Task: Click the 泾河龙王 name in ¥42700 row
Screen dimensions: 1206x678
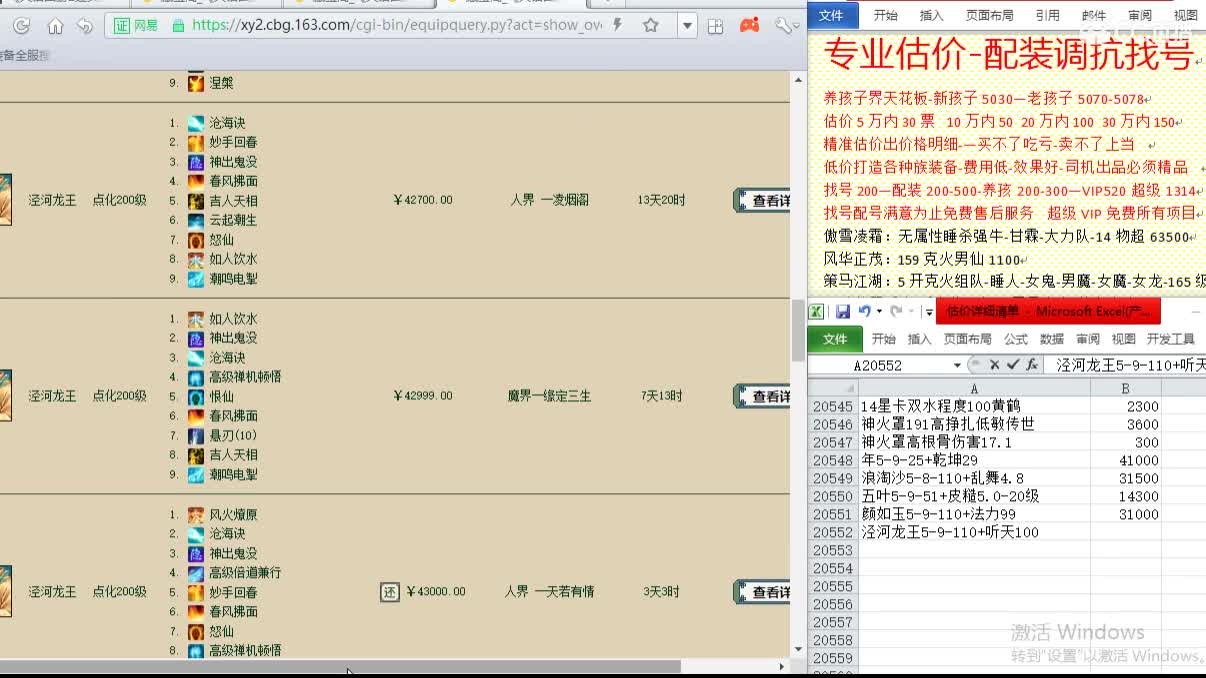Action: click(x=52, y=200)
